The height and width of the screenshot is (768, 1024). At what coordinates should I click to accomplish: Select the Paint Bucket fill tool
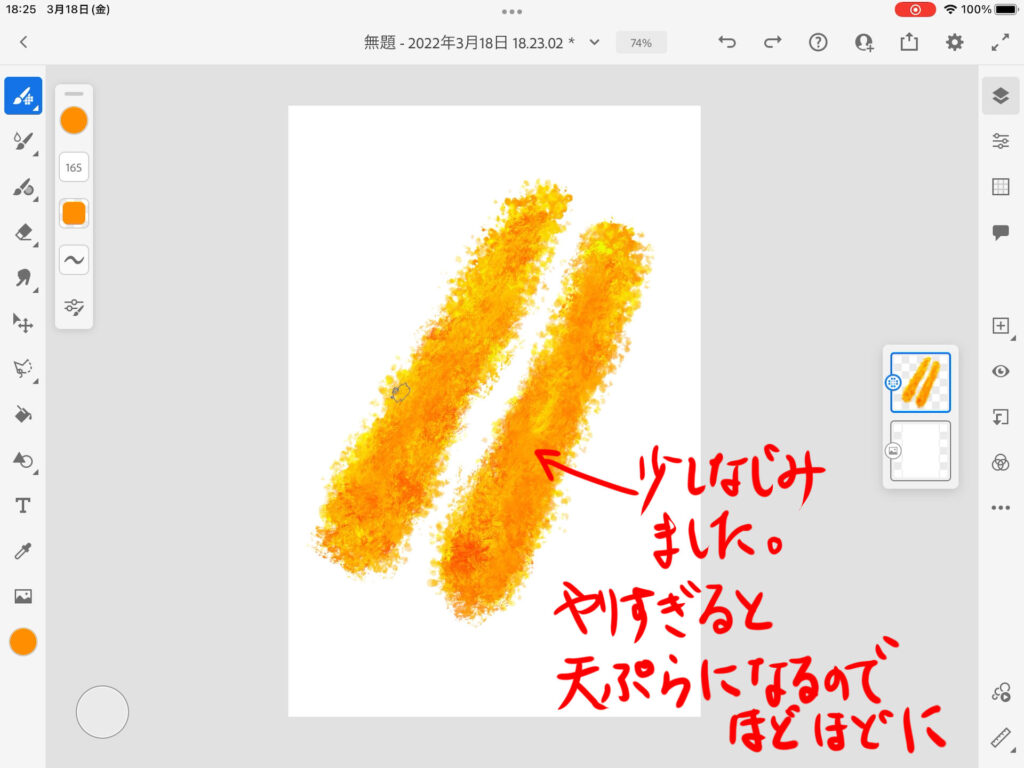tap(23, 414)
